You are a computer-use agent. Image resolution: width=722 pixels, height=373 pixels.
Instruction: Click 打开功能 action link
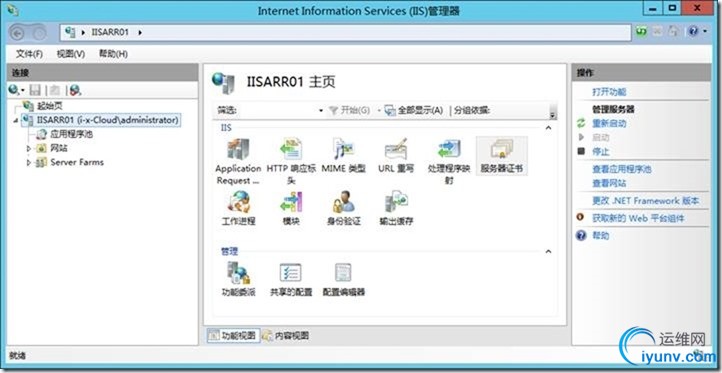(x=609, y=92)
